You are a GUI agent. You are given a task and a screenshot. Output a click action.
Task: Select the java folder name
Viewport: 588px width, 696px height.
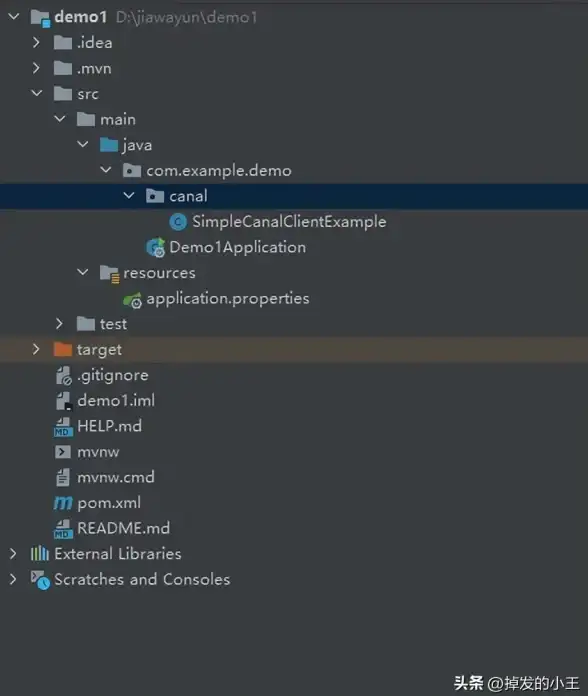pos(138,146)
